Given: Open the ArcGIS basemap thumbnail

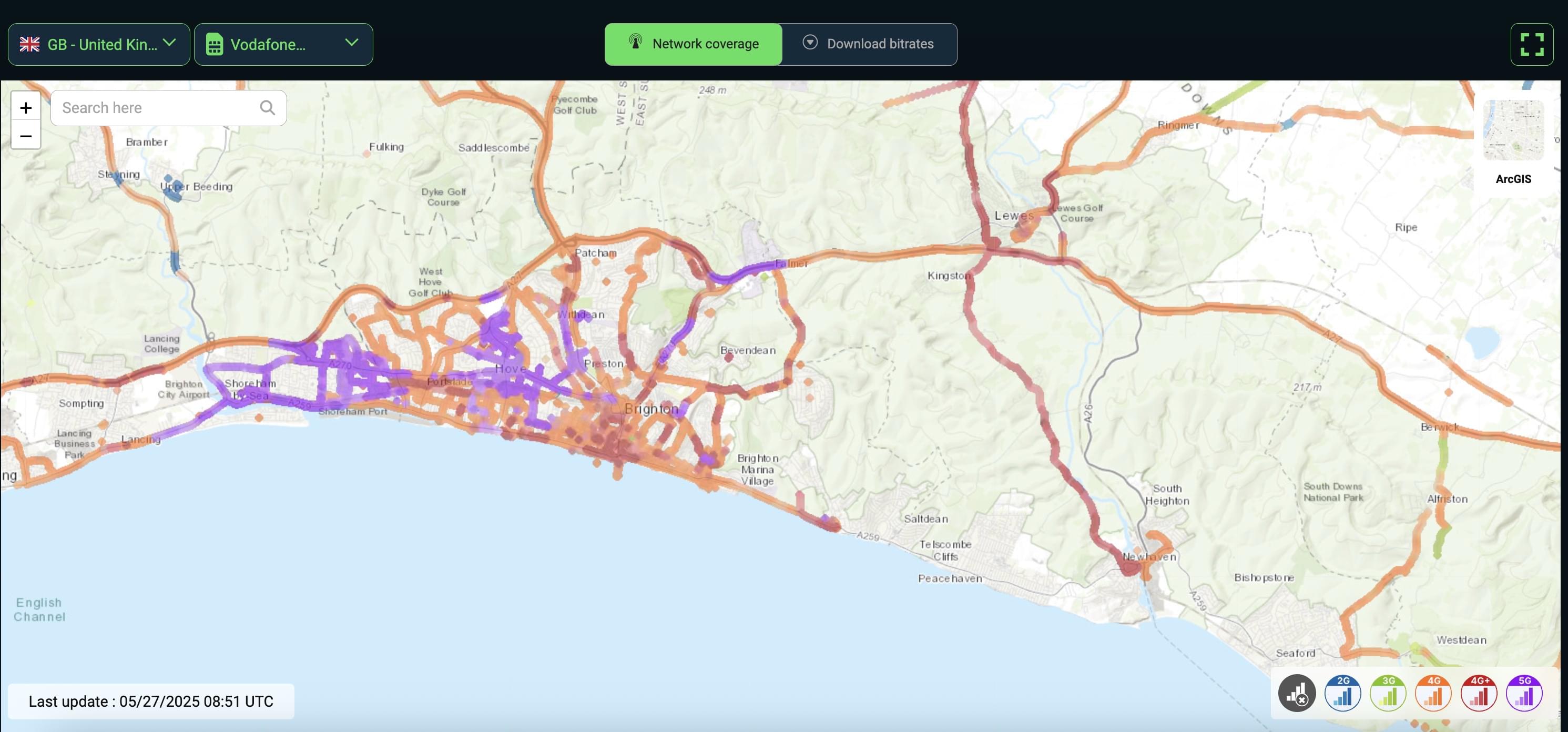Looking at the screenshot, I should (1513, 130).
